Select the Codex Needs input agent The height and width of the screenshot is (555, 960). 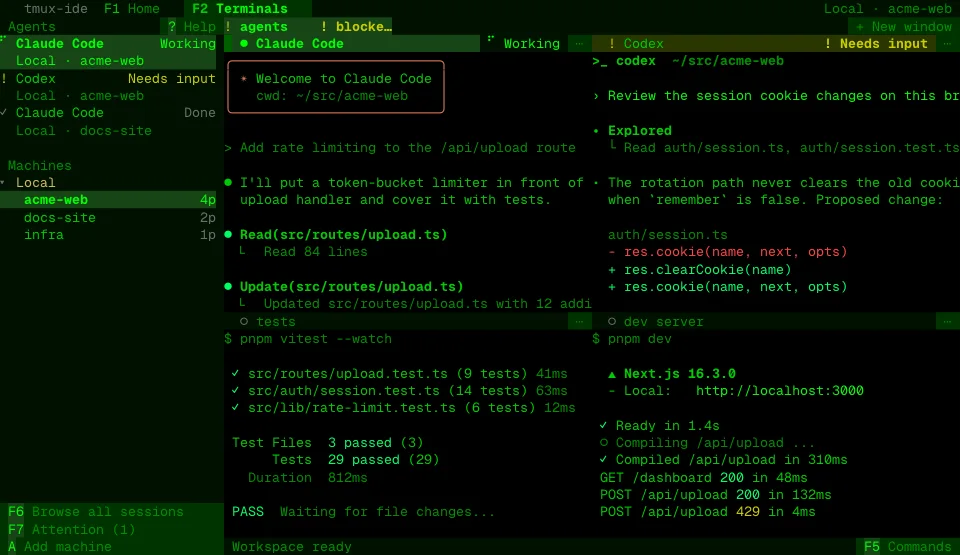108,87
